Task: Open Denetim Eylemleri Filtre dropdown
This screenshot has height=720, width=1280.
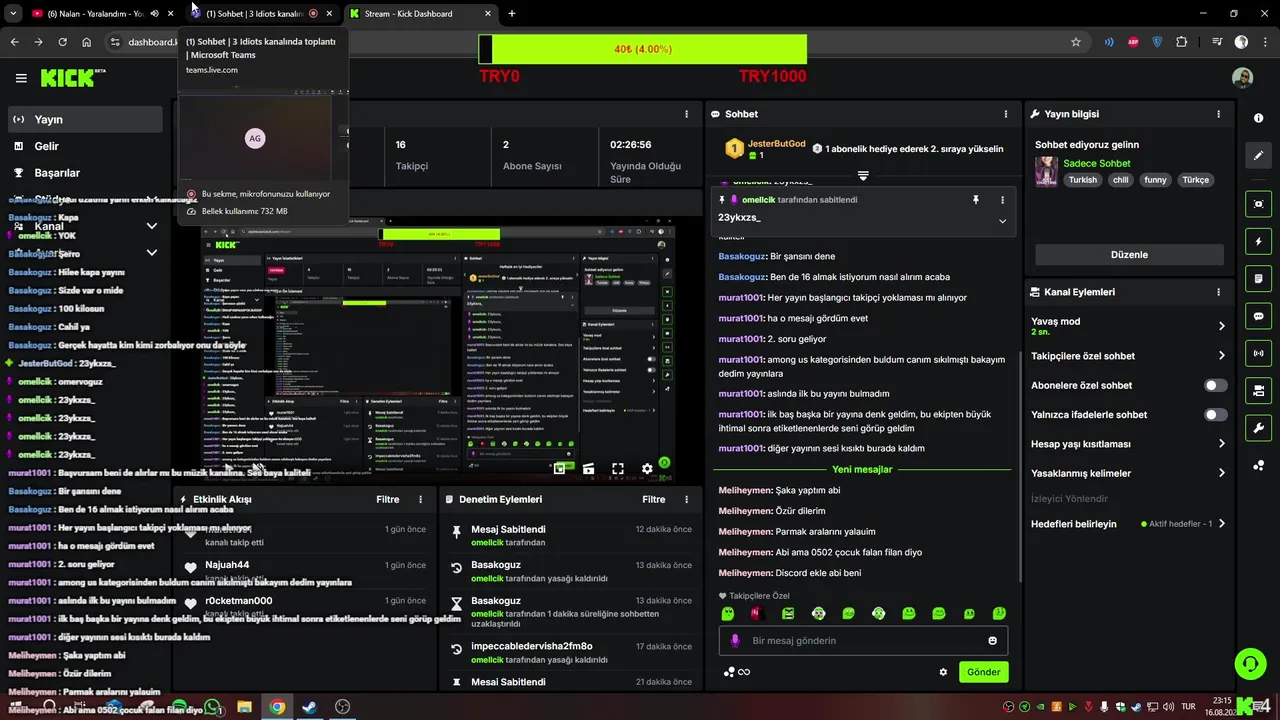Action: [x=653, y=499]
